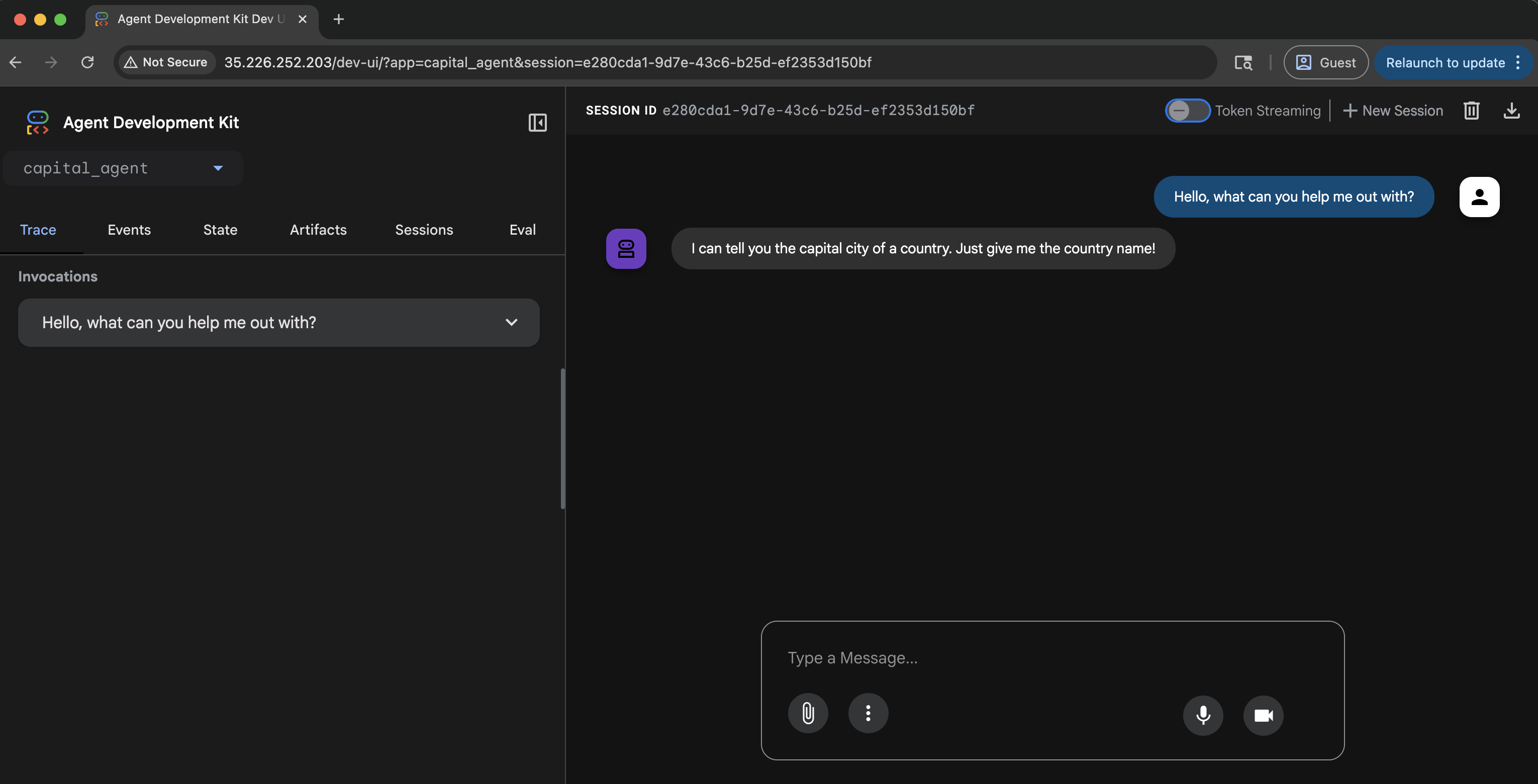Click the Type a Message input field
This screenshot has width=1538, height=784.
tap(1051, 658)
